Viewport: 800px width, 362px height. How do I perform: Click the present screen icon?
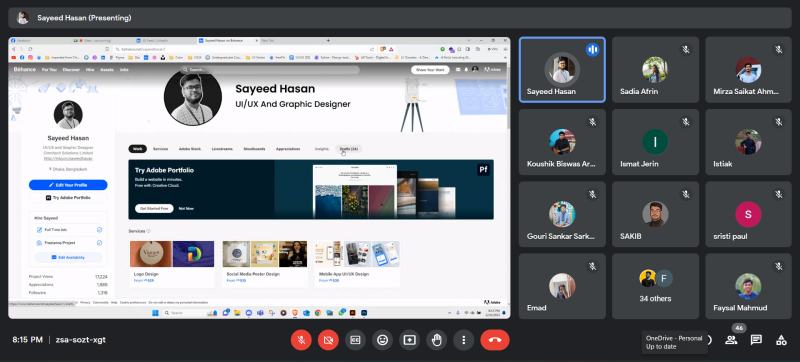[409, 340]
